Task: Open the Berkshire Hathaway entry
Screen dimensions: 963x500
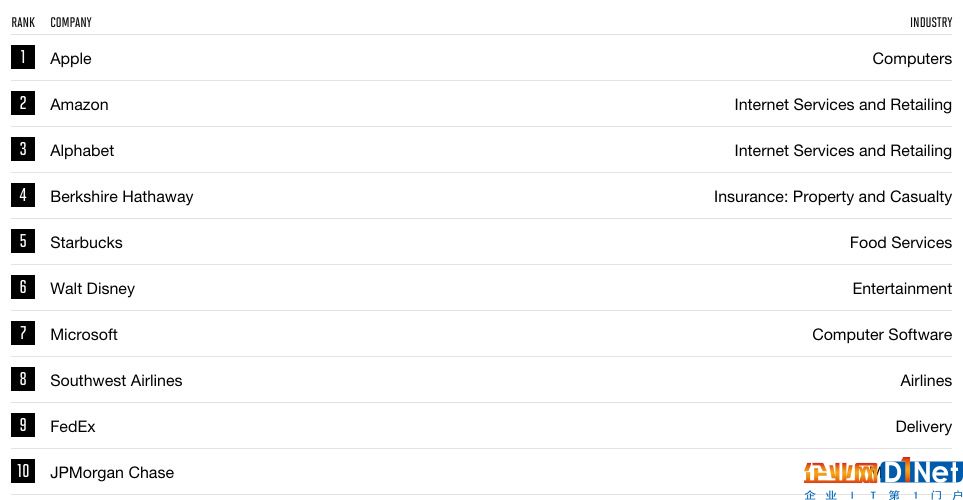Action: coord(122,197)
